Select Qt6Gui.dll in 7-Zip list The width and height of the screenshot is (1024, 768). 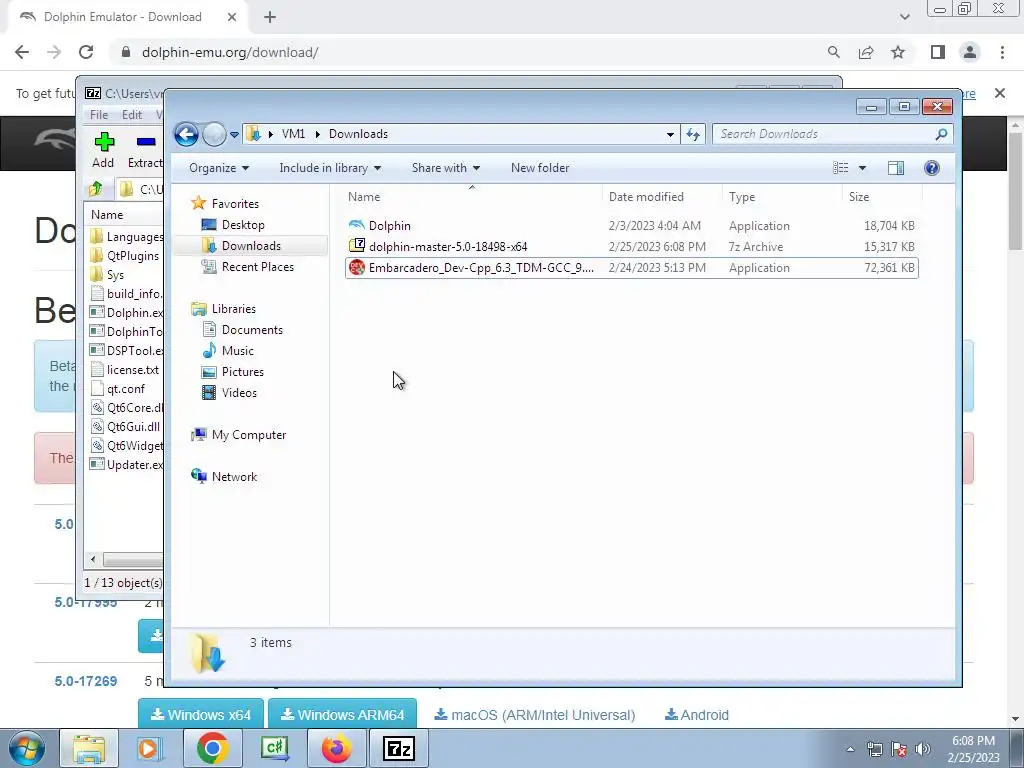(x=125, y=426)
